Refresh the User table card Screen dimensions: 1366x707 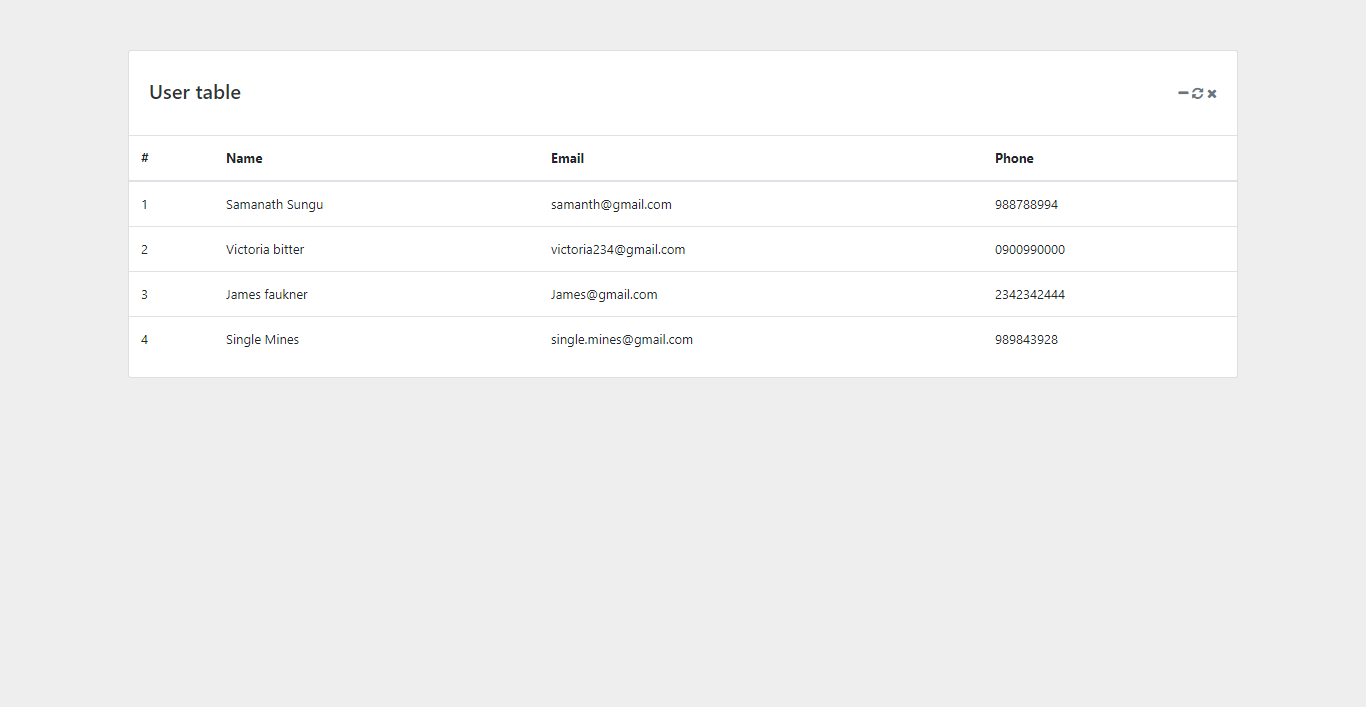pos(1197,93)
